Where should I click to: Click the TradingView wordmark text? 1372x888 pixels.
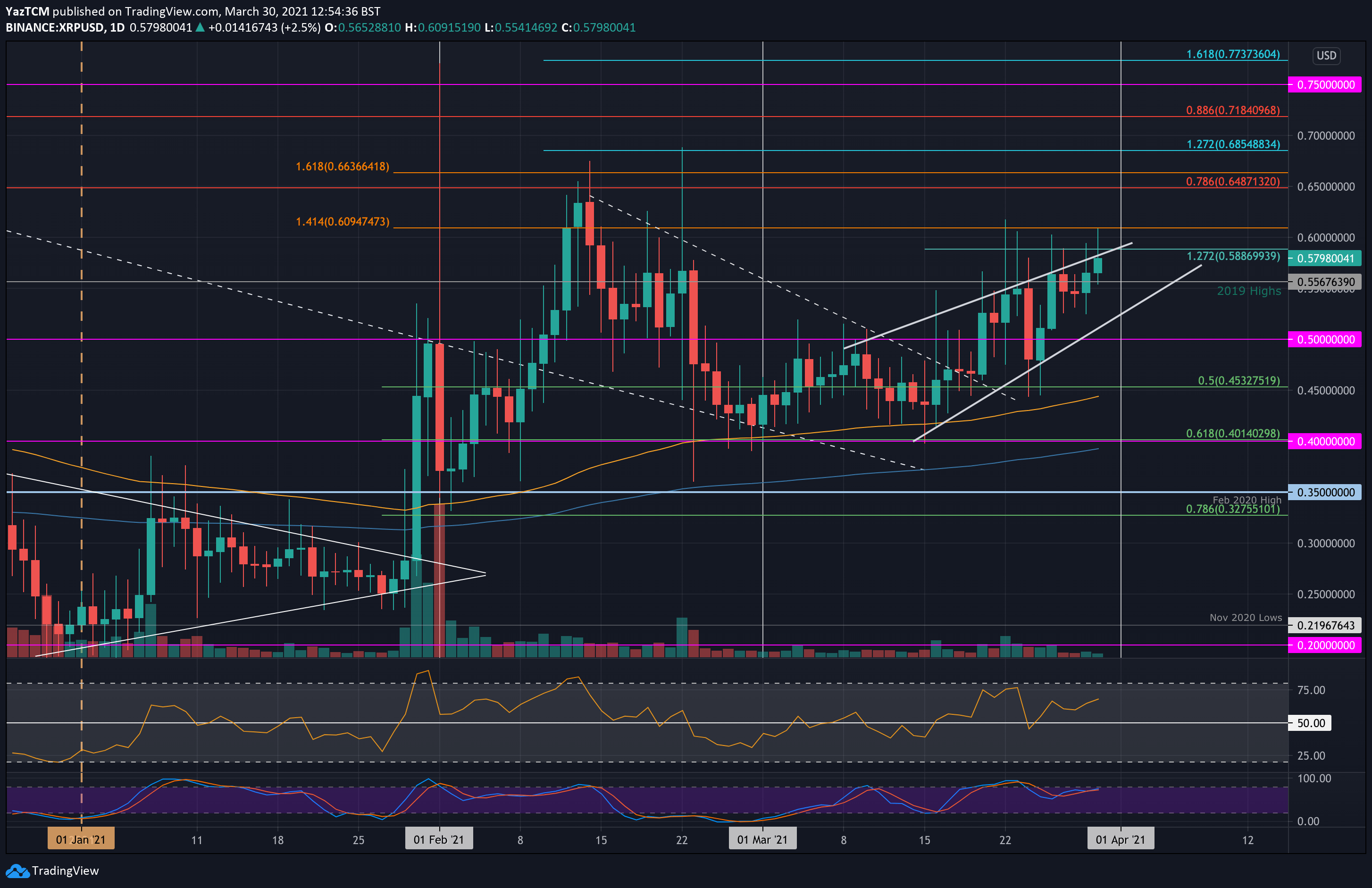tap(65, 871)
